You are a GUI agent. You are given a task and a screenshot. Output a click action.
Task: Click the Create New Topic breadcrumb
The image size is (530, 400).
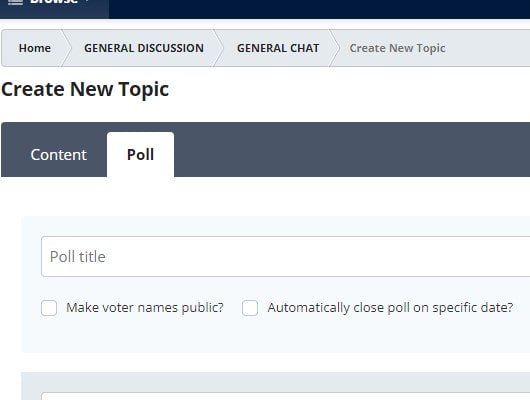397,48
